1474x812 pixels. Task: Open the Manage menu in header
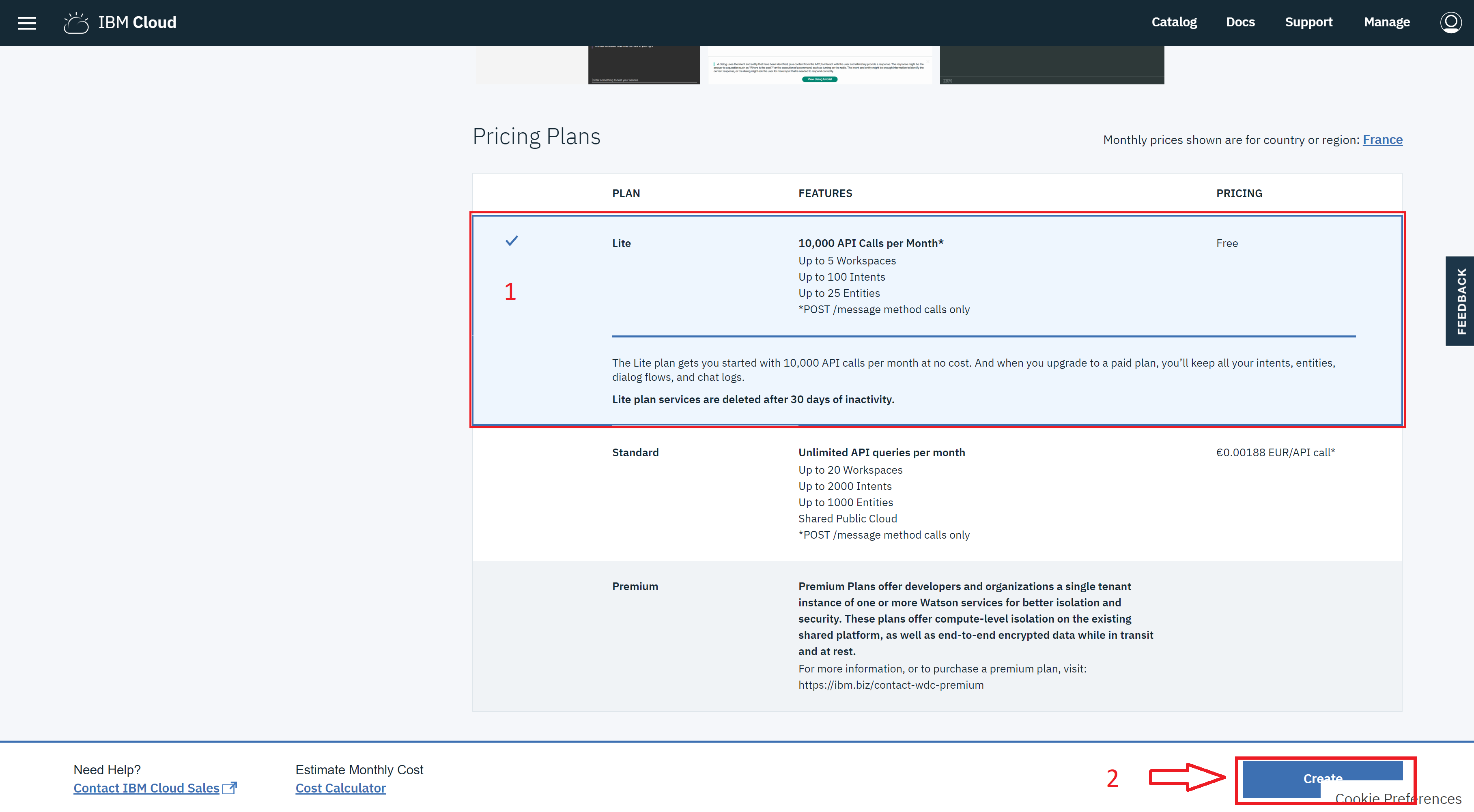coord(1386,22)
